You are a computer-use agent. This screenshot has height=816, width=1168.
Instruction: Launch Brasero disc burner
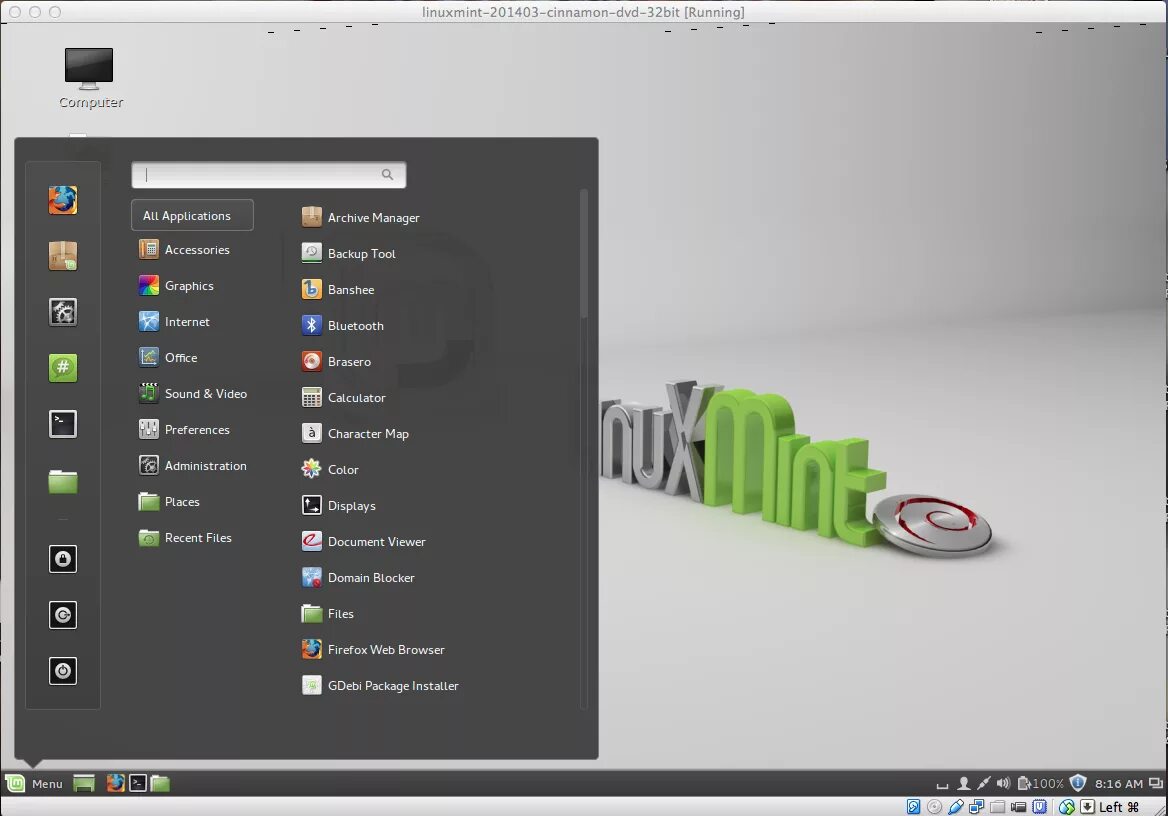[336, 361]
